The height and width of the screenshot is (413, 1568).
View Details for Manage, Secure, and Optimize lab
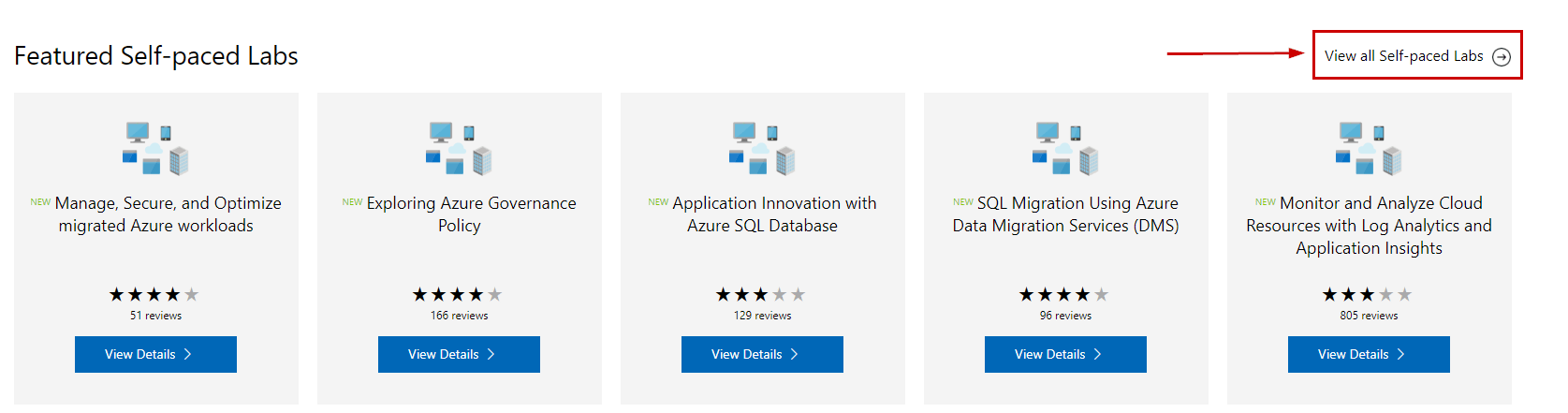[x=155, y=354]
